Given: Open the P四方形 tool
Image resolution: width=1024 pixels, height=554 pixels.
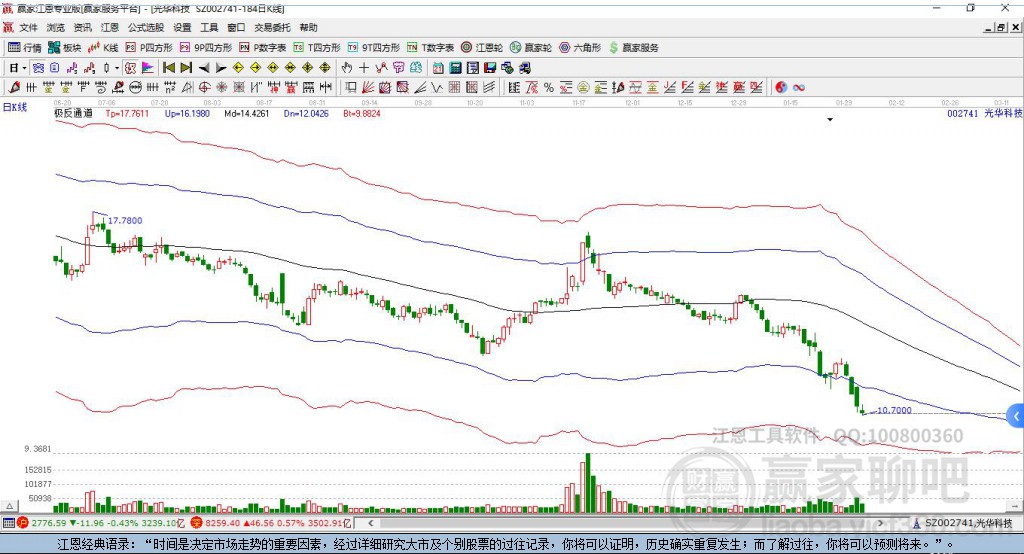Looking at the screenshot, I should pos(149,48).
